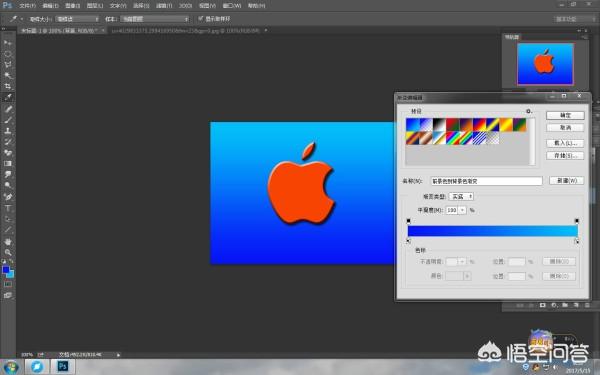The image size is (600, 375).
Task: Open Photoshop from the Windows taskbar
Action: (63, 366)
